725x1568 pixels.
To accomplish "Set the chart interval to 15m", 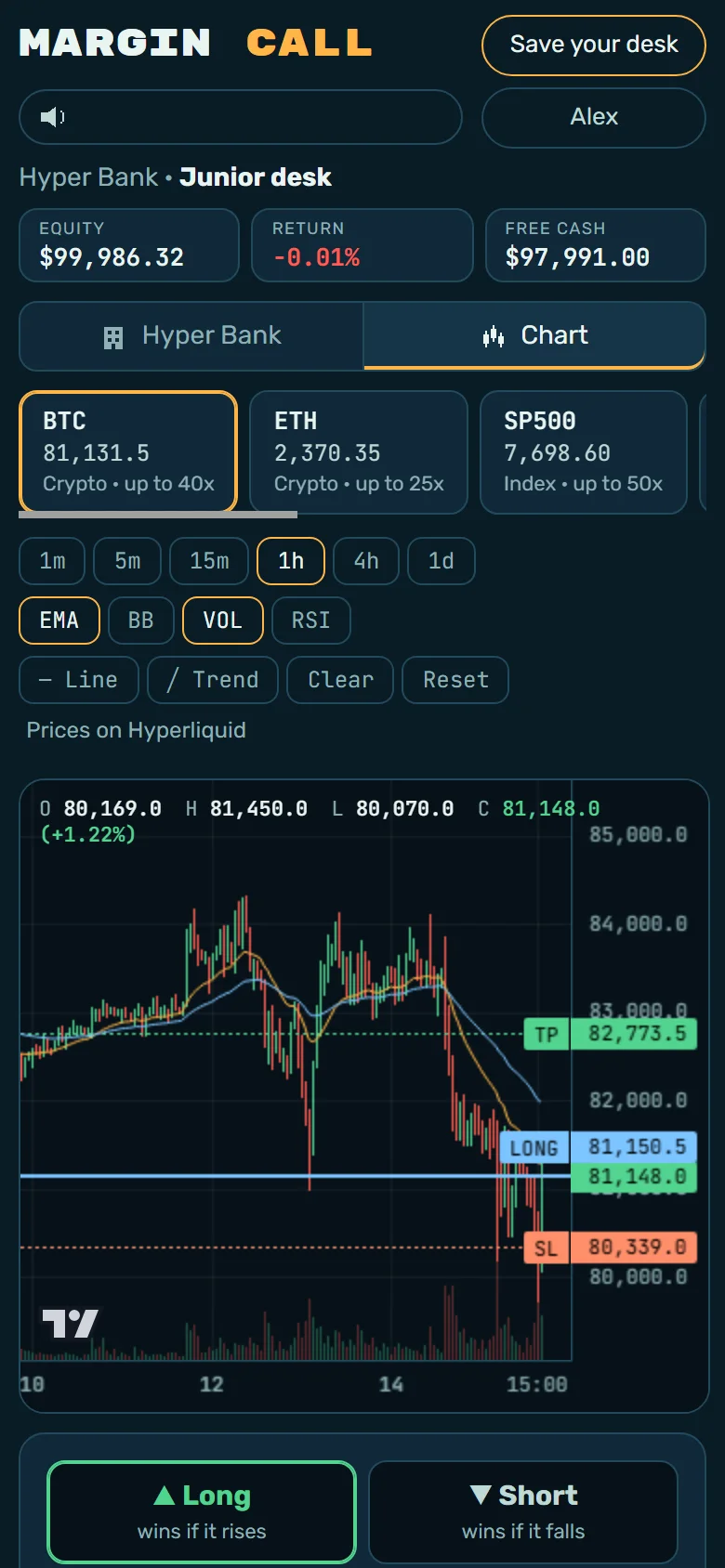I will (209, 561).
